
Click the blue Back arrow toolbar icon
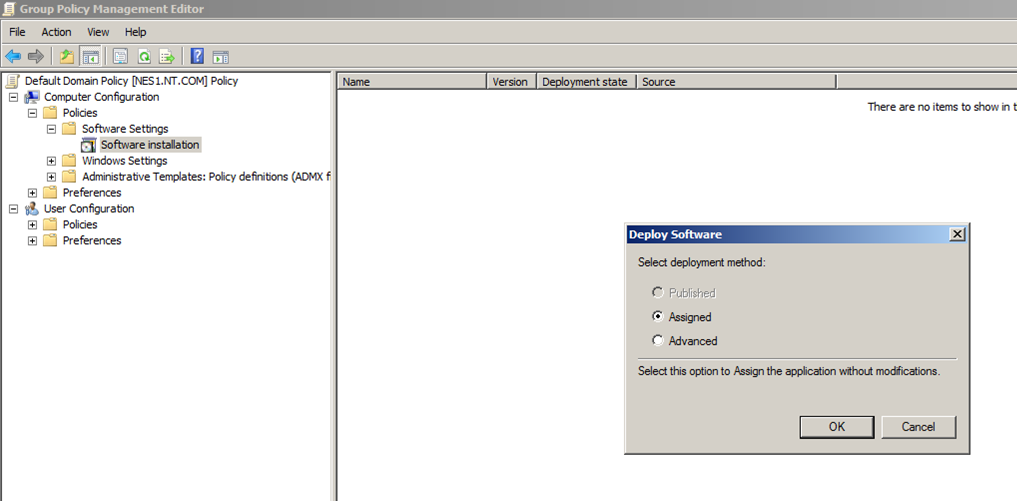coord(13,56)
